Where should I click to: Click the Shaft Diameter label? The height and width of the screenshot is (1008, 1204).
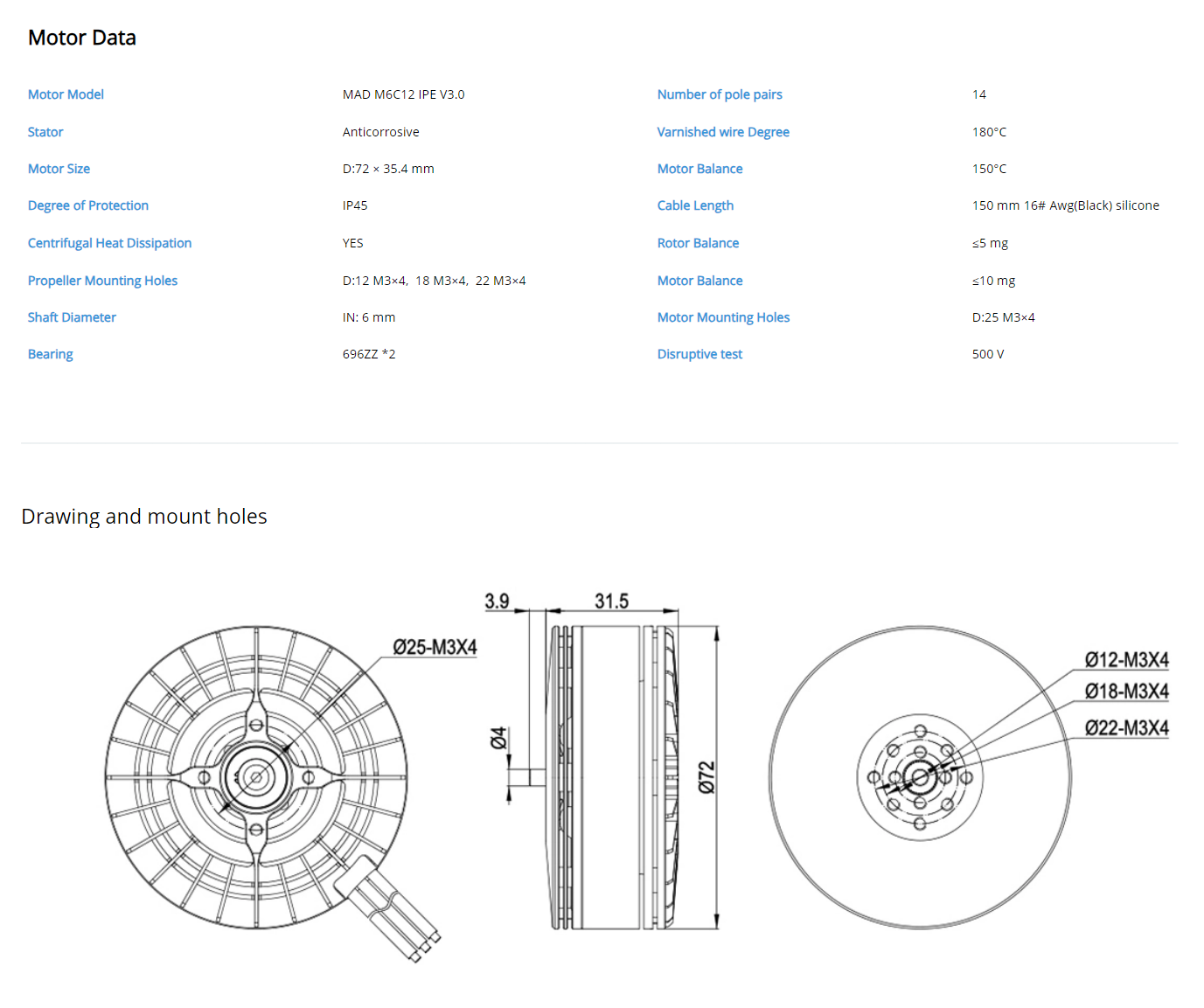[72, 317]
